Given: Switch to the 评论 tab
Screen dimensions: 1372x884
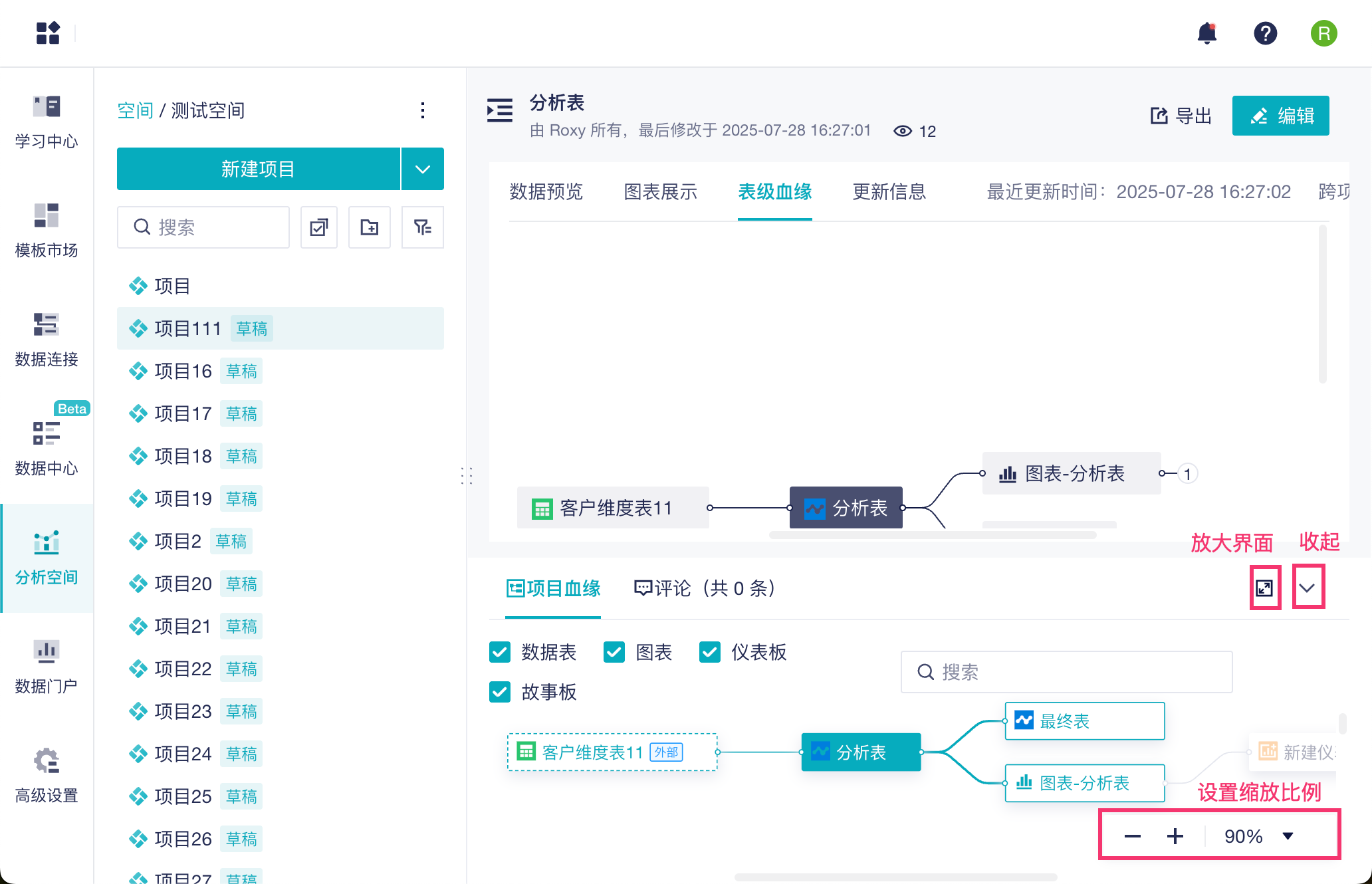Looking at the screenshot, I should 705,588.
